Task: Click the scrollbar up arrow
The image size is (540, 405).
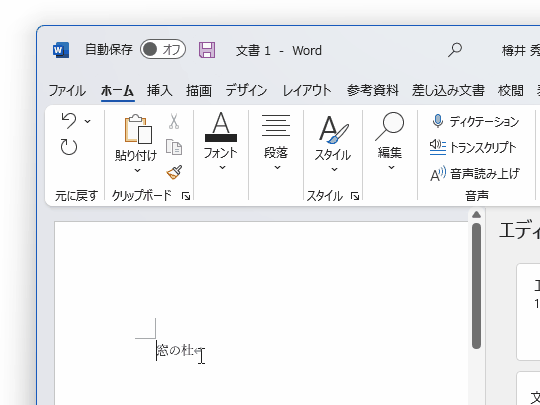Action: [x=476, y=215]
